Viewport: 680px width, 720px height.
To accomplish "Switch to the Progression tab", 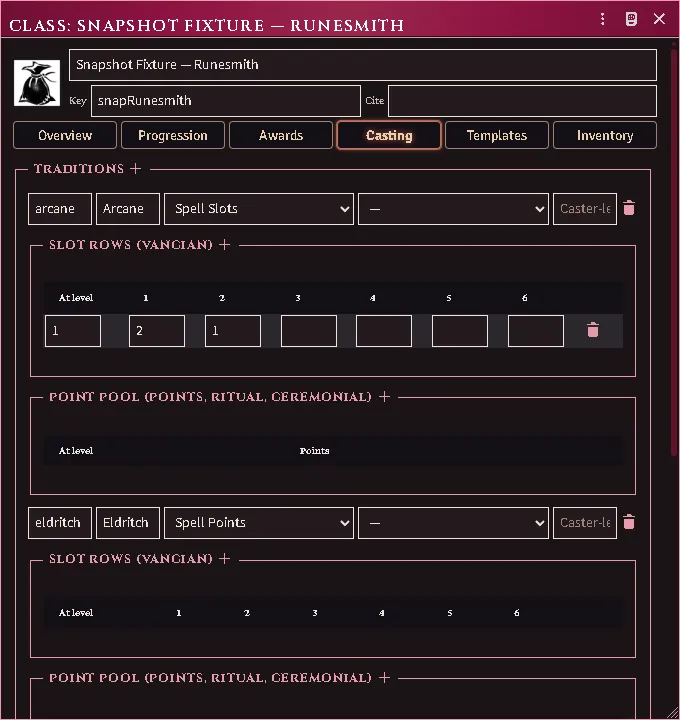I will point(173,135).
